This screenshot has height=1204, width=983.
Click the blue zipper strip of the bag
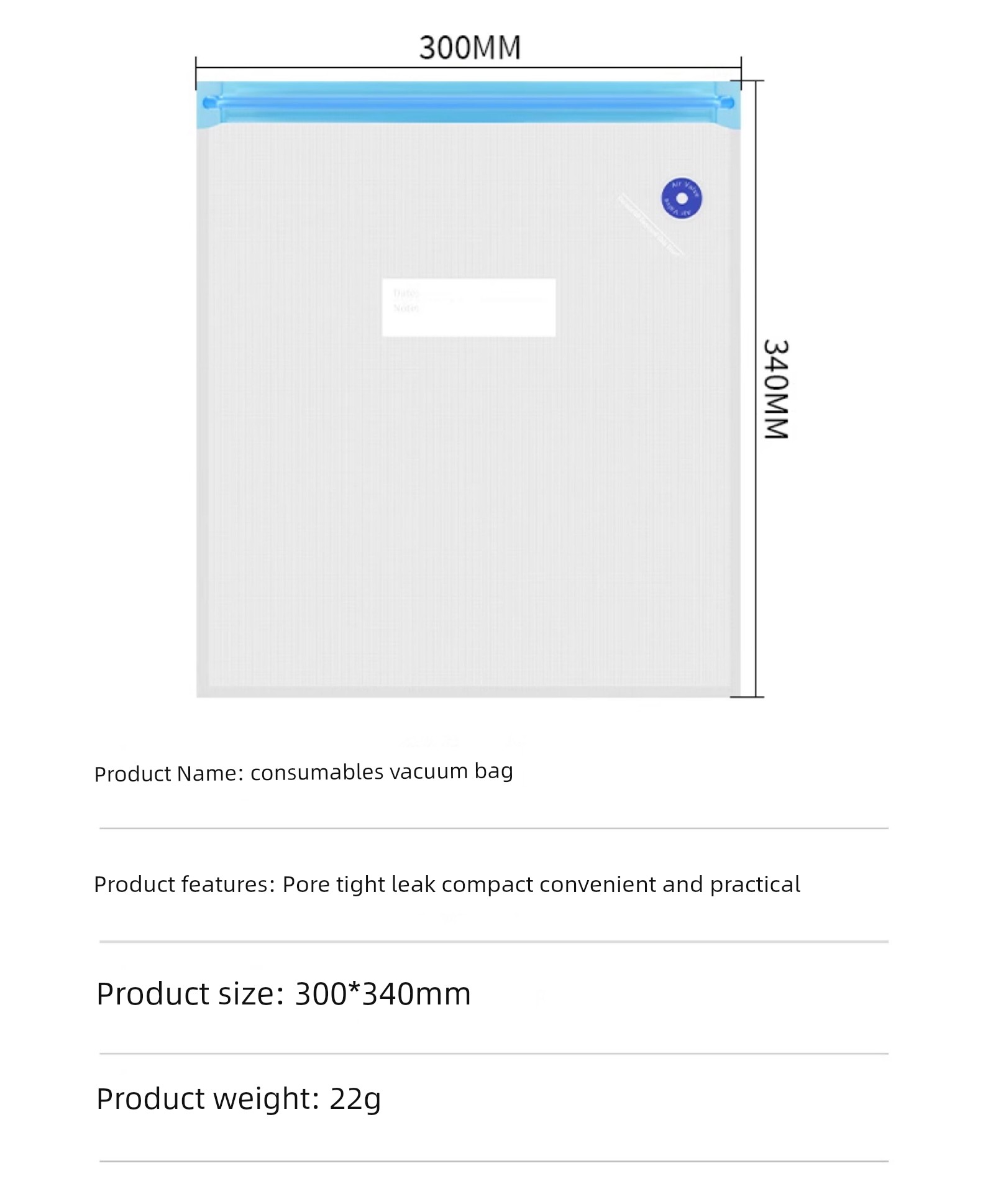pyautogui.click(x=469, y=104)
